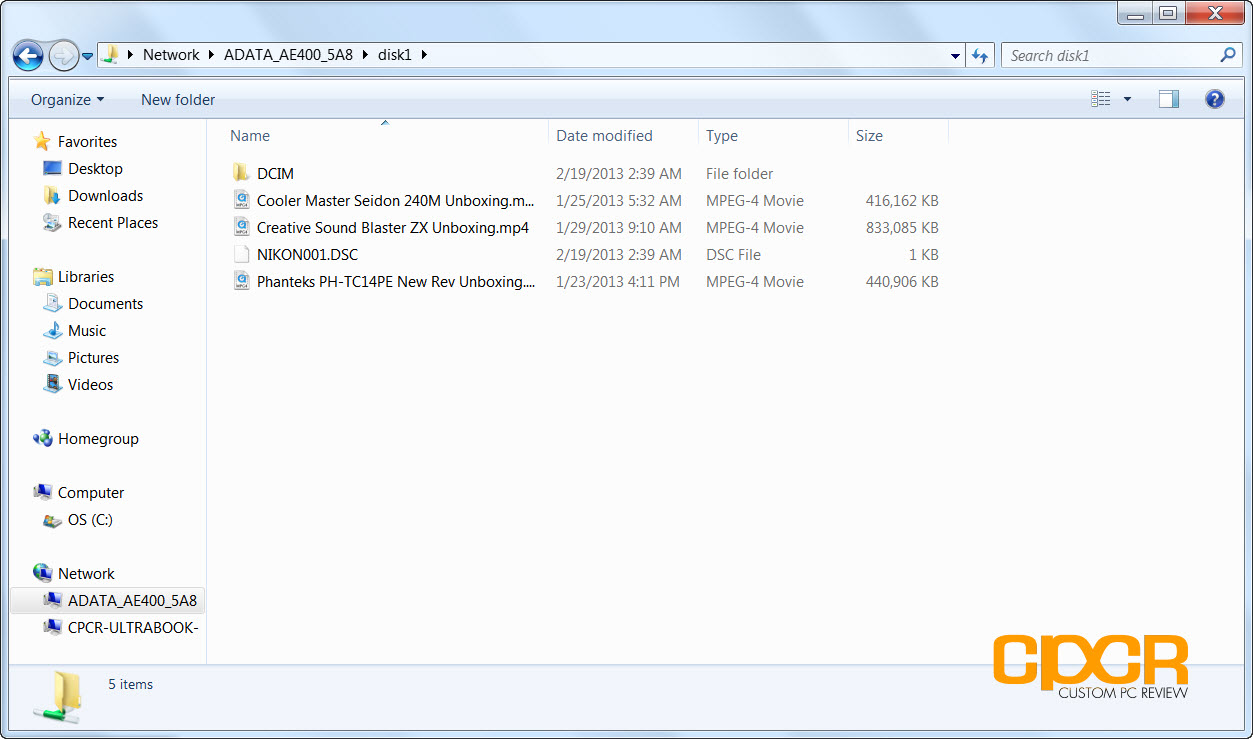Open Downloads in the navigation pane
Image resolution: width=1253 pixels, height=739 pixels.
click(105, 195)
